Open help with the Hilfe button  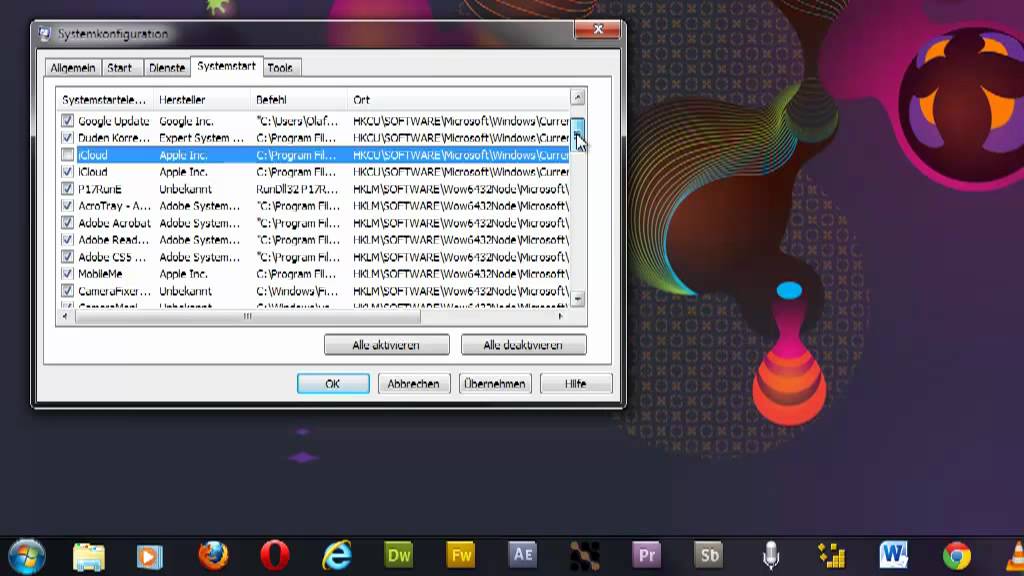(x=575, y=383)
